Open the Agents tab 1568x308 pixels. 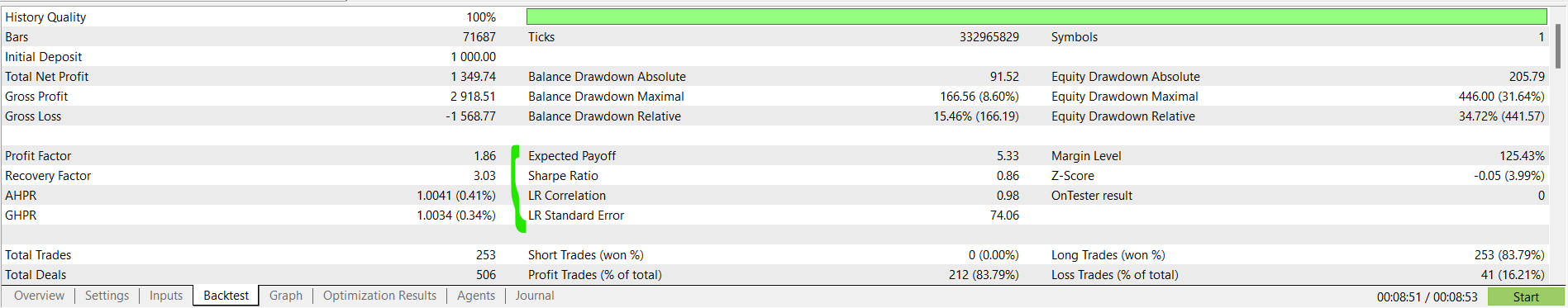coord(476,296)
